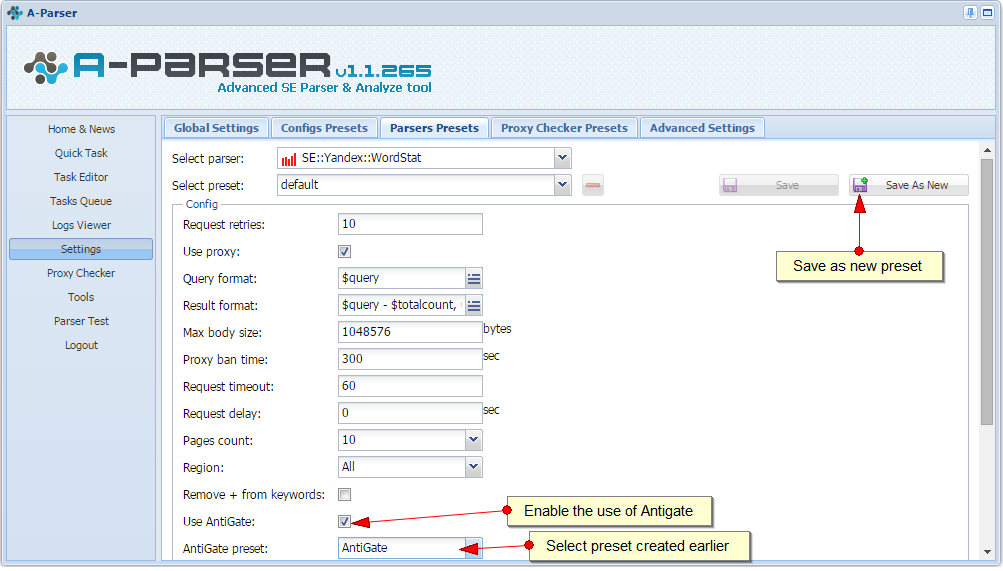Screen dimensions: 1003x571
Task: Click the Save As New button
Action: click(909, 185)
